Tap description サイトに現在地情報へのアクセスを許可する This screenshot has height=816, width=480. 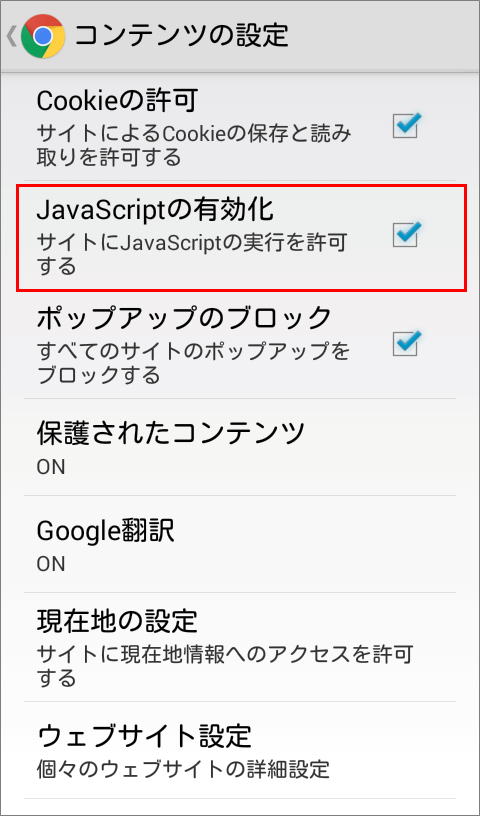click(225, 667)
